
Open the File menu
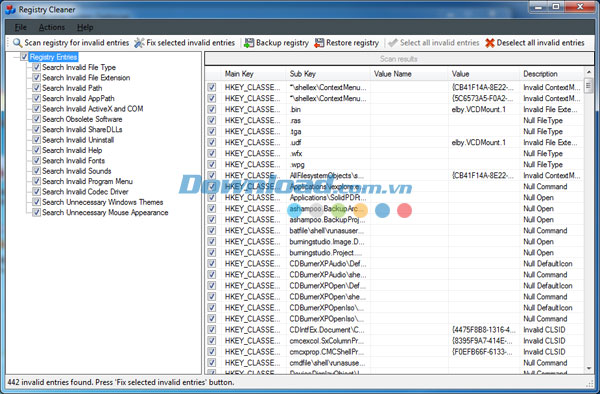click(x=21, y=28)
